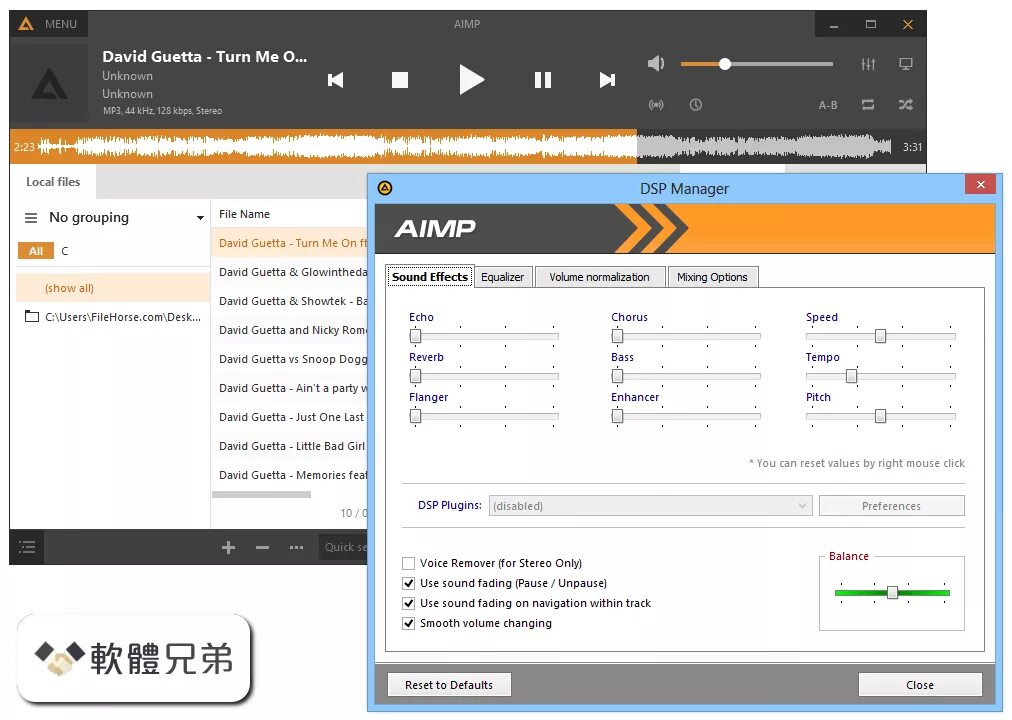The height and width of the screenshot is (720, 1012).
Task: Click Reset to Defaults button
Action: click(x=449, y=685)
